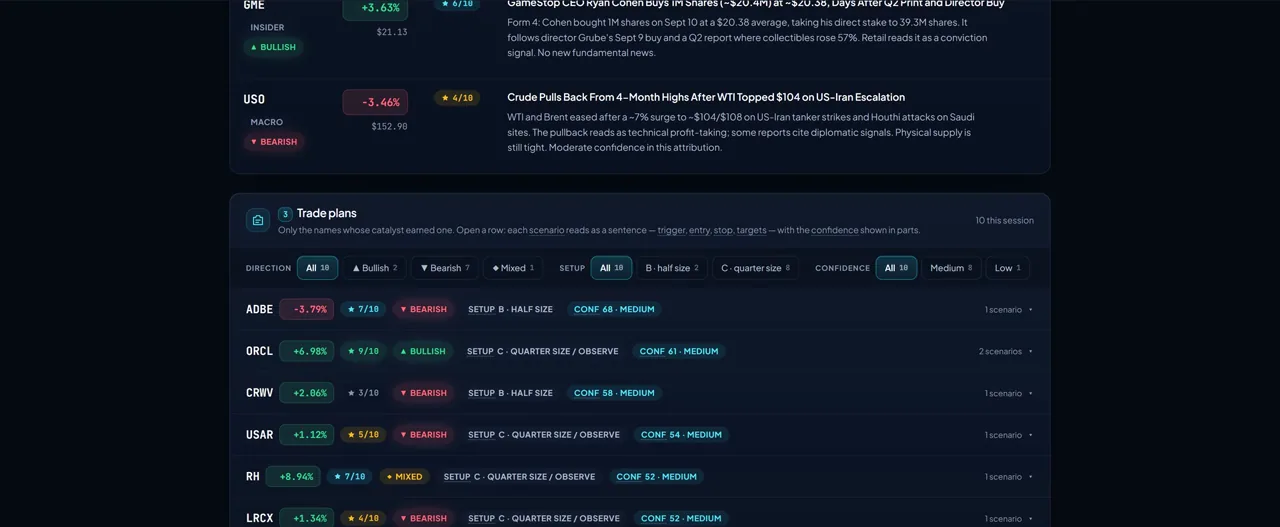Image resolution: width=1280 pixels, height=527 pixels.
Task: Click the CRWV CONF 58 Medium chip
Action: point(614,393)
